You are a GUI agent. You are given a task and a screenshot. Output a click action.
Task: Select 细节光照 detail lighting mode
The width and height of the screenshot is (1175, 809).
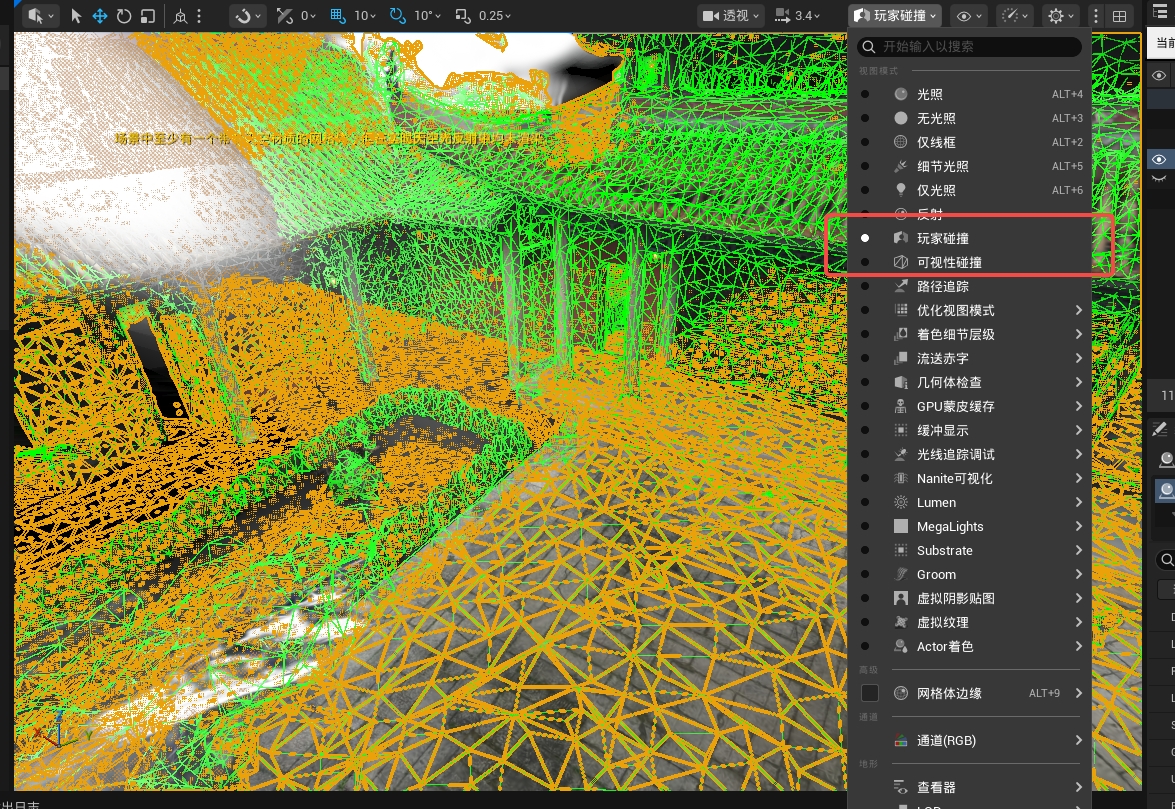969,166
